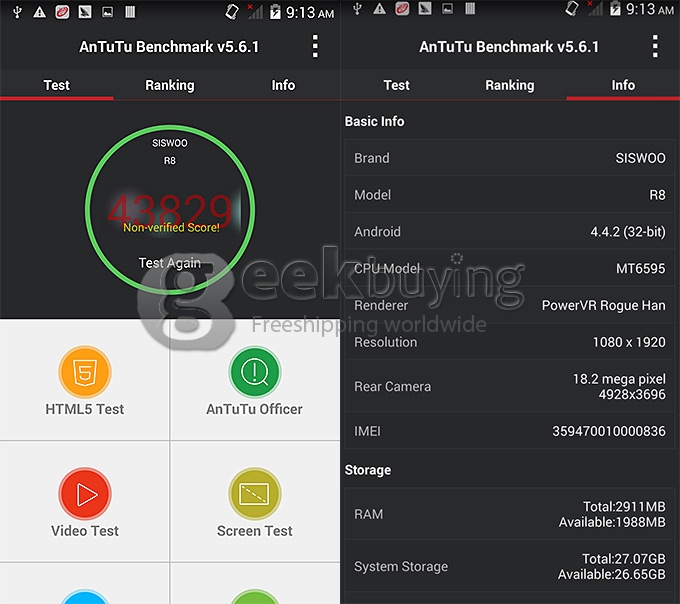Image resolution: width=680 pixels, height=604 pixels.
Task: Tap battery icon in right status bar
Action: click(615, 9)
